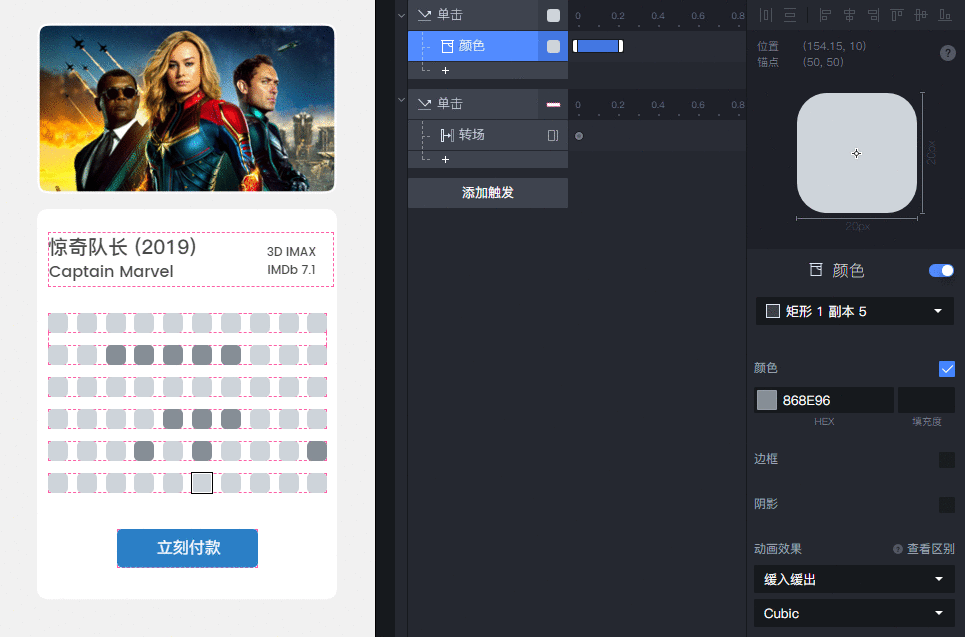Select the first 单击 trigger row
The height and width of the screenshot is (637, 965).
(488, 15)
